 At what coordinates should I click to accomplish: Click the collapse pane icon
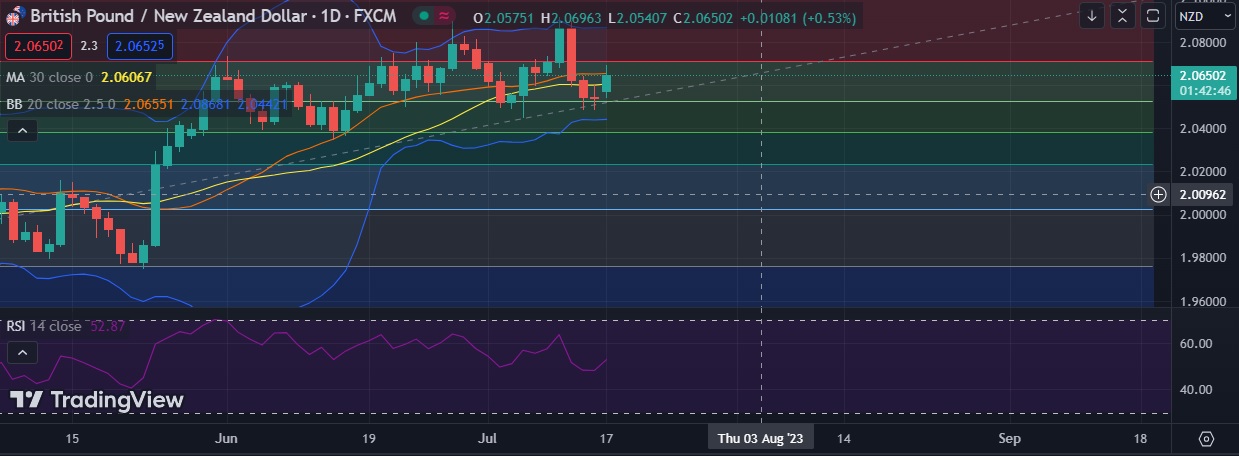tap(1123, 16)
